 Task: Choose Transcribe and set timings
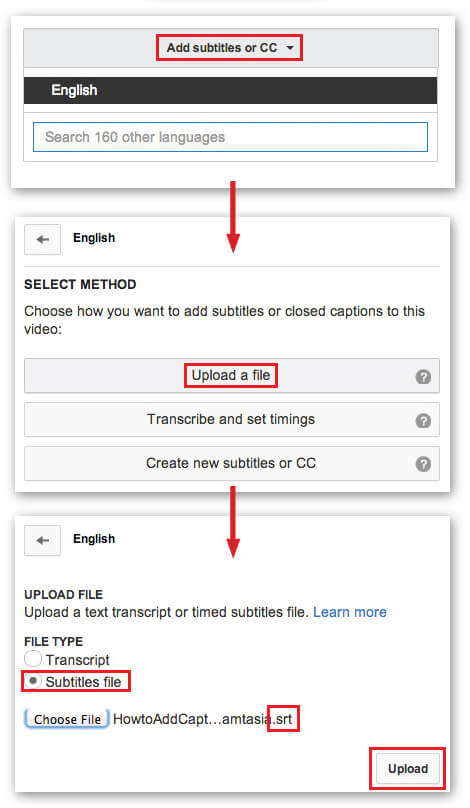click(x=231, y=419)
